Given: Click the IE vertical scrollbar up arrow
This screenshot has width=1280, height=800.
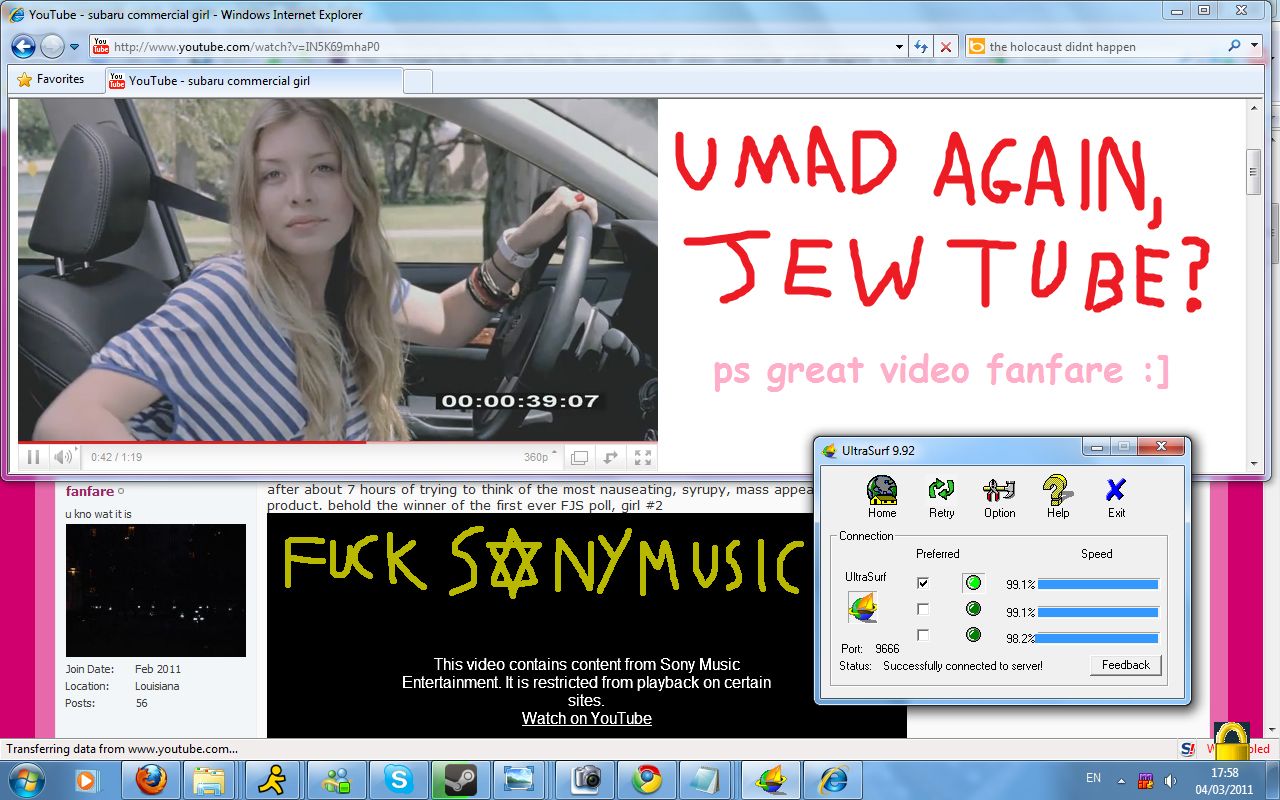Looking at the screenshot, I should pyautogui.click(x=1254, y=107).
